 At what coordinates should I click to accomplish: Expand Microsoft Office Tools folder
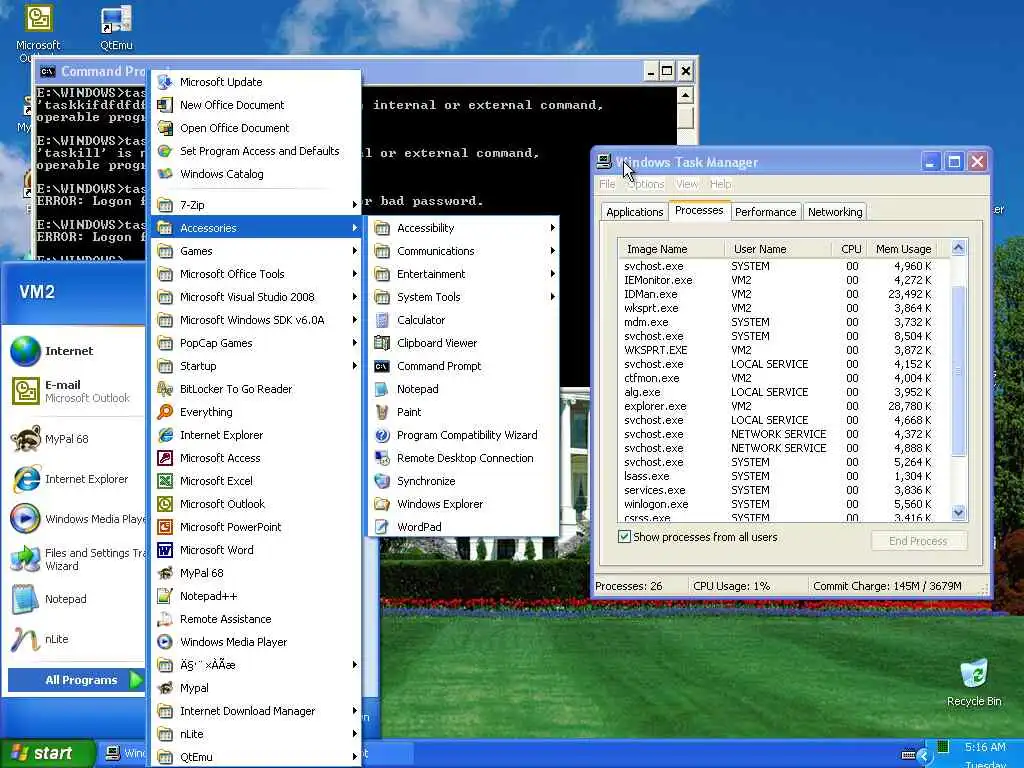click(x=256, y=274)
